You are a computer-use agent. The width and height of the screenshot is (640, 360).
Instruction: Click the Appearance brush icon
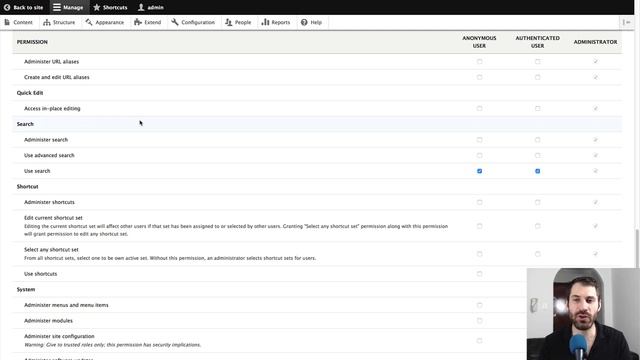[89, 22]
